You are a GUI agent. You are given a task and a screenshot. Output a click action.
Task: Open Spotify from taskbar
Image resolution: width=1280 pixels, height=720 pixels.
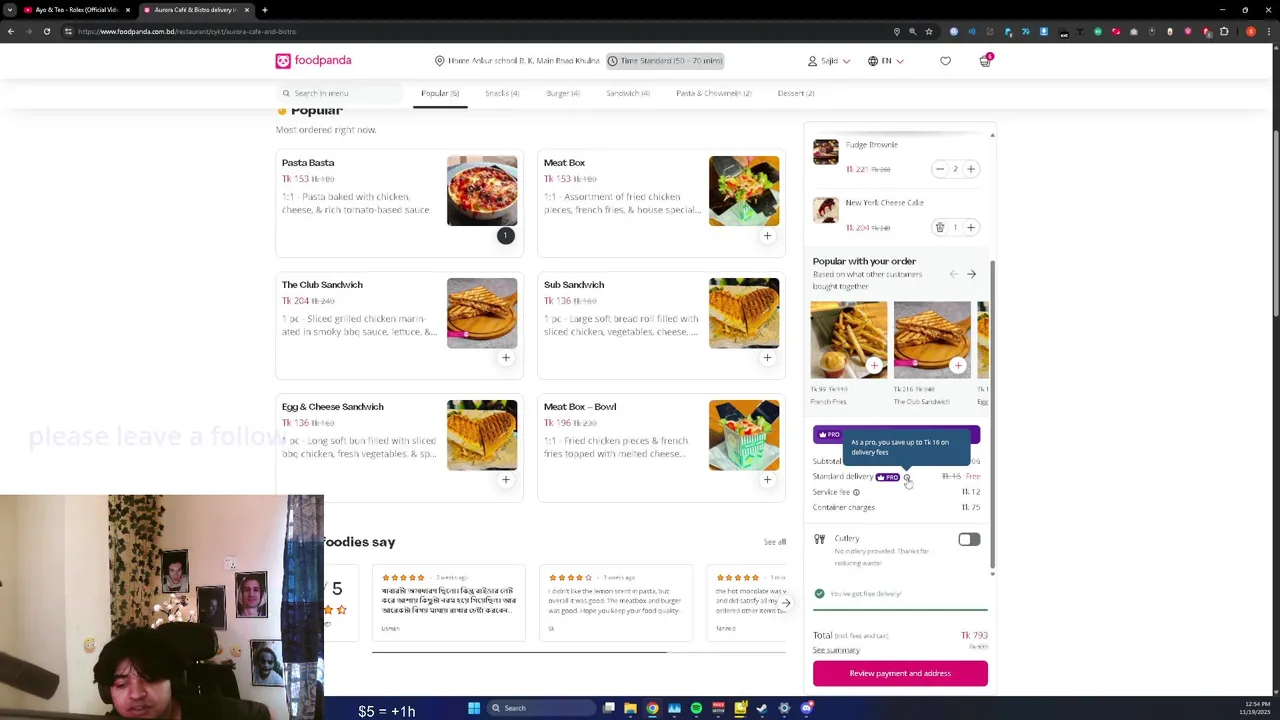[696, 708]
